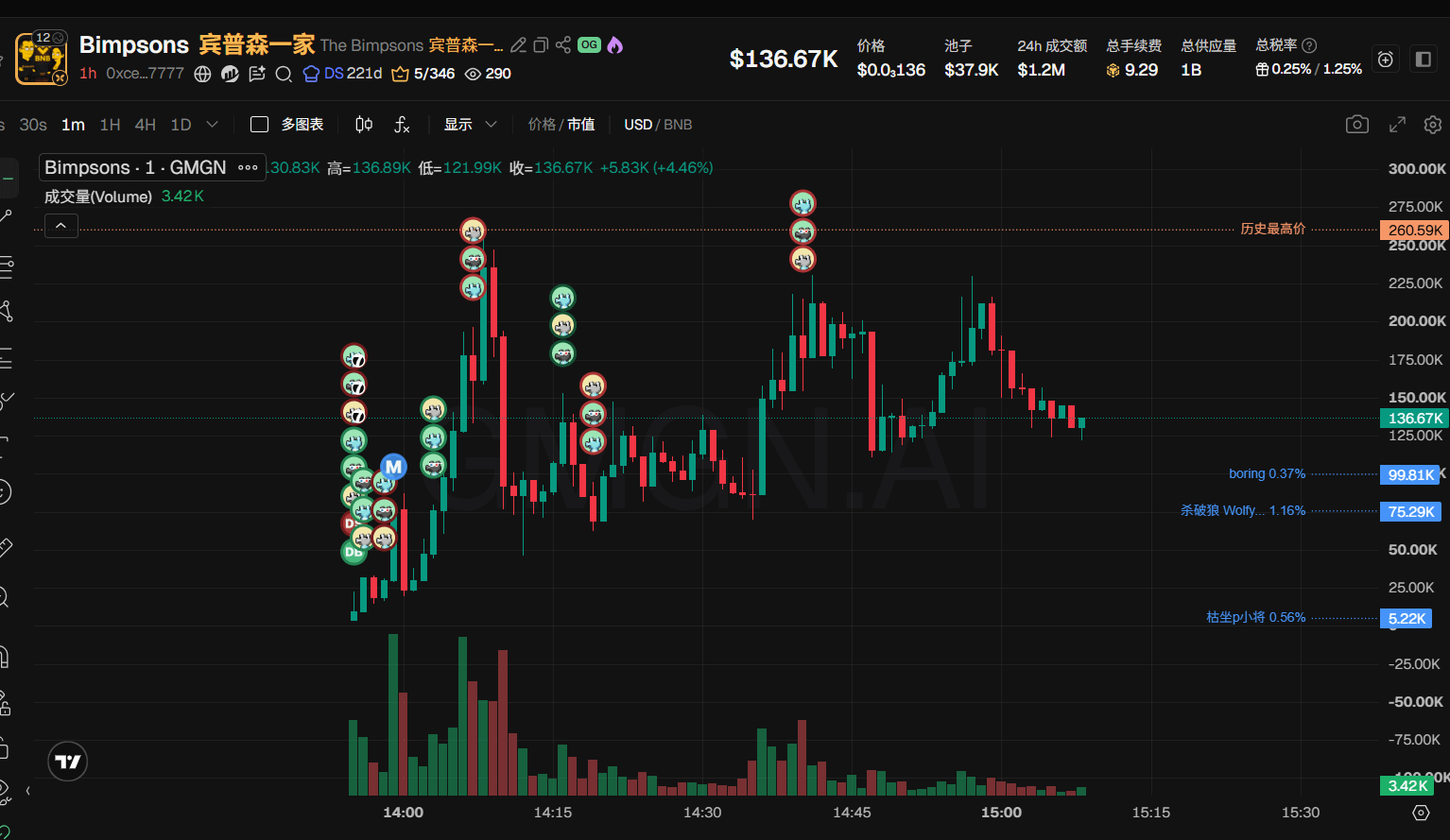Click the eye watchers count 290
The height and width of the screenshot is (840, 1450).
coord(488,74)
